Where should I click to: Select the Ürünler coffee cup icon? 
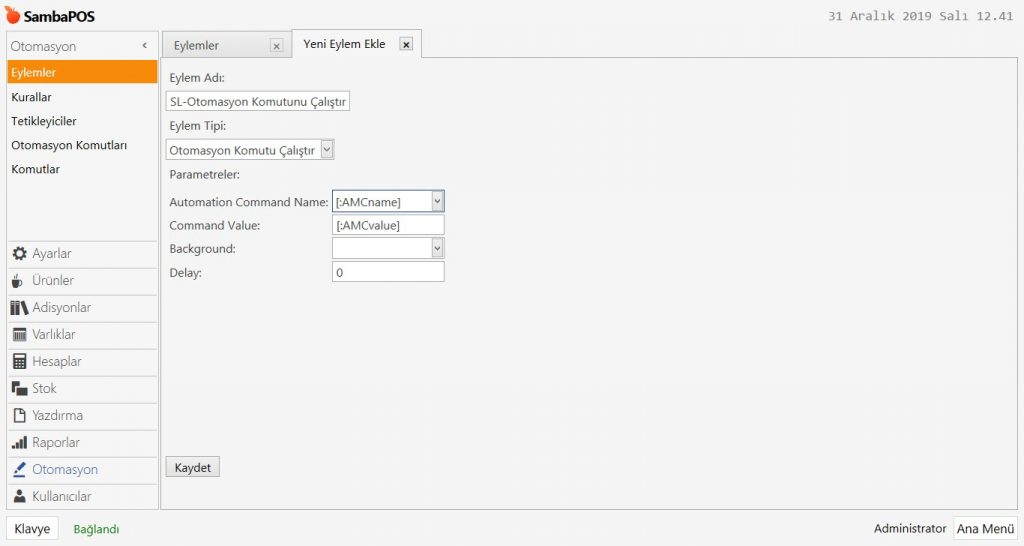[x=18, y=281]
